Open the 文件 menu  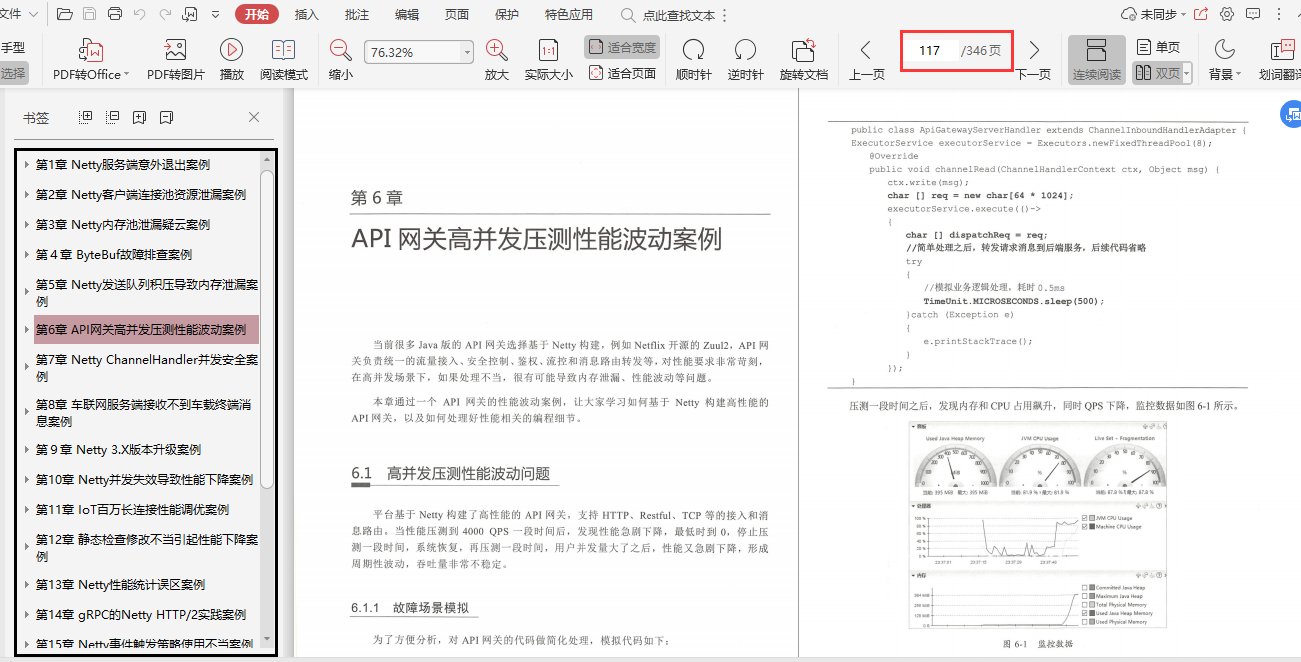pyautogui.click(x=19, y=15)
